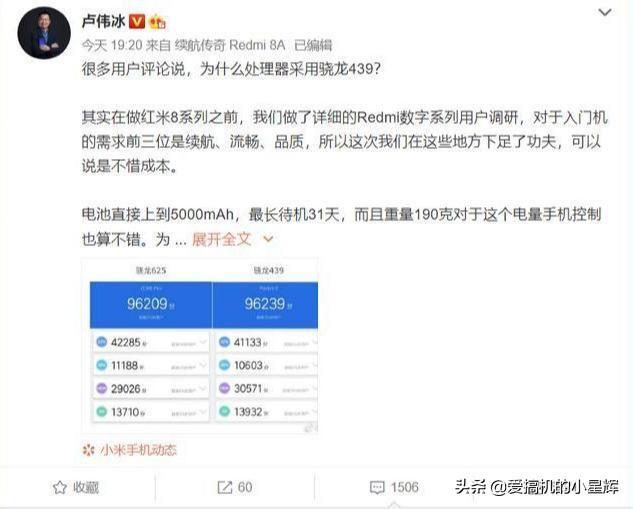Click the 已编辑 edited label
Screen dimensions: 633x509
click(313, 45)
